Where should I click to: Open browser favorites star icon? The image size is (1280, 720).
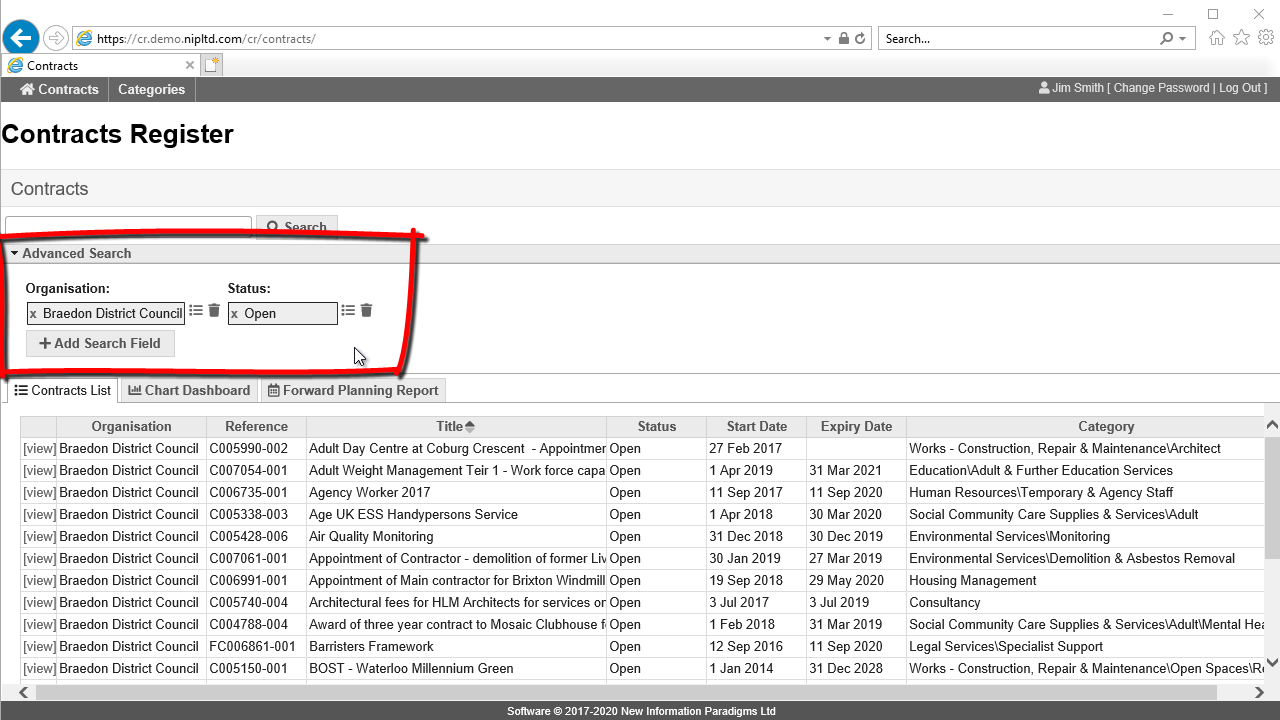(x=1241, y=38)
